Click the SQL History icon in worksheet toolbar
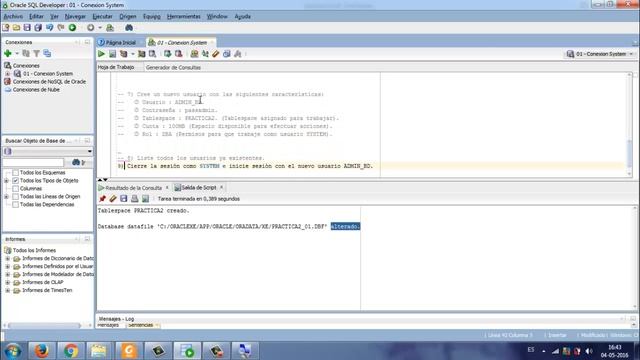The image size is (640, 360). coord(227,54)
